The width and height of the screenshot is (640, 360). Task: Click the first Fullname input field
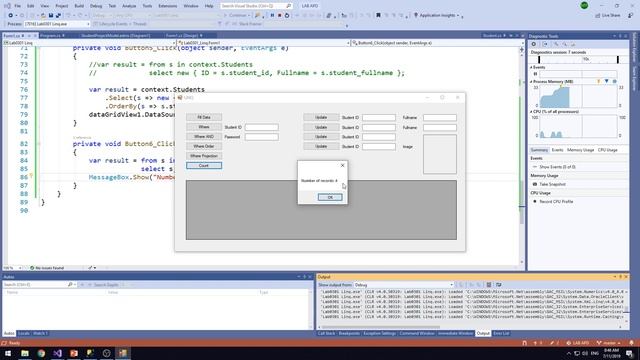point(440,118)
